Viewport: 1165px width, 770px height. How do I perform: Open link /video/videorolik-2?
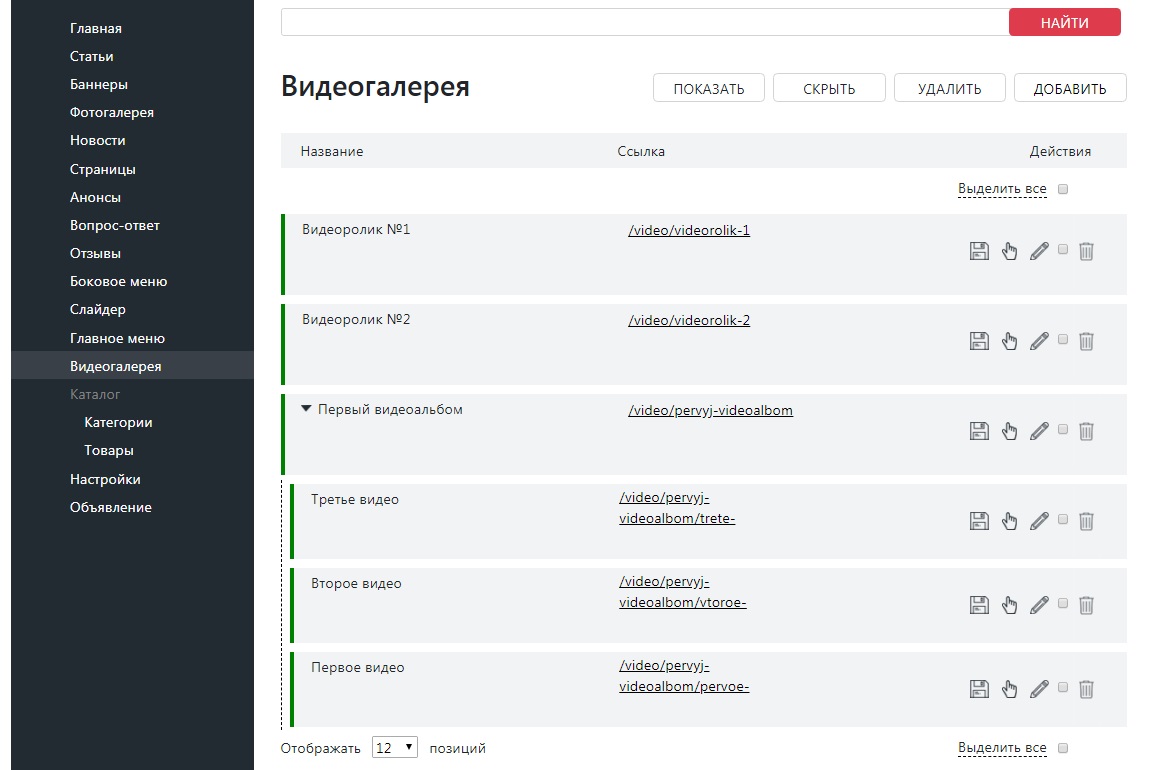click(x=689, y=320)
